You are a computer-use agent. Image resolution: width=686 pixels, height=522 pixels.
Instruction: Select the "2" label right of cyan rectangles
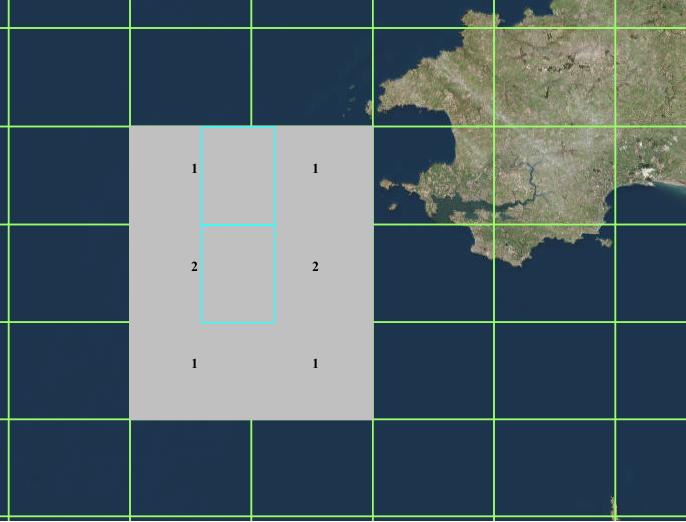315,267
